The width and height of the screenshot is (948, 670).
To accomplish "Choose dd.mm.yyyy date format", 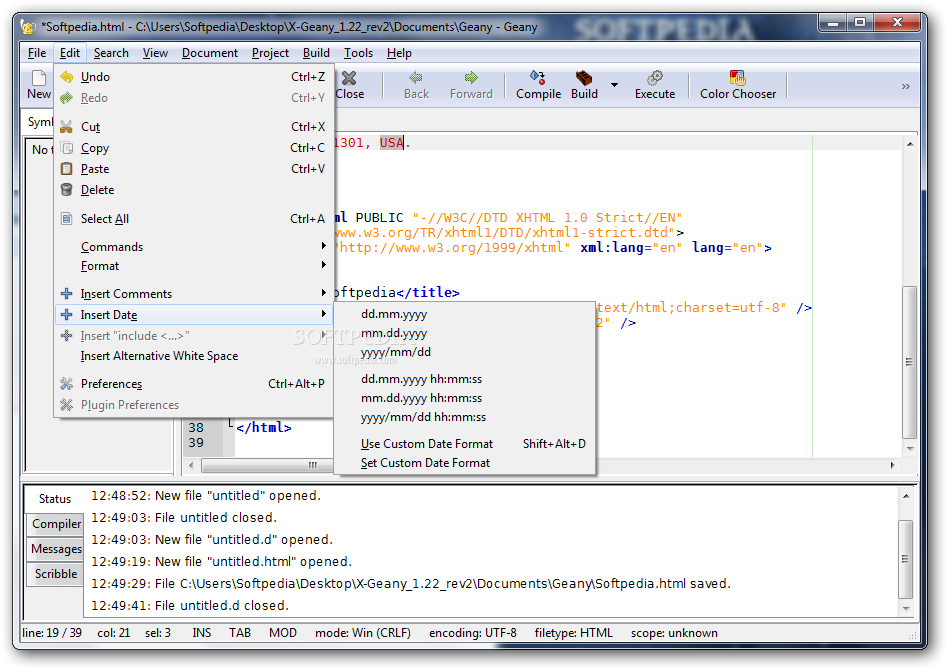I will pos(464,314).
